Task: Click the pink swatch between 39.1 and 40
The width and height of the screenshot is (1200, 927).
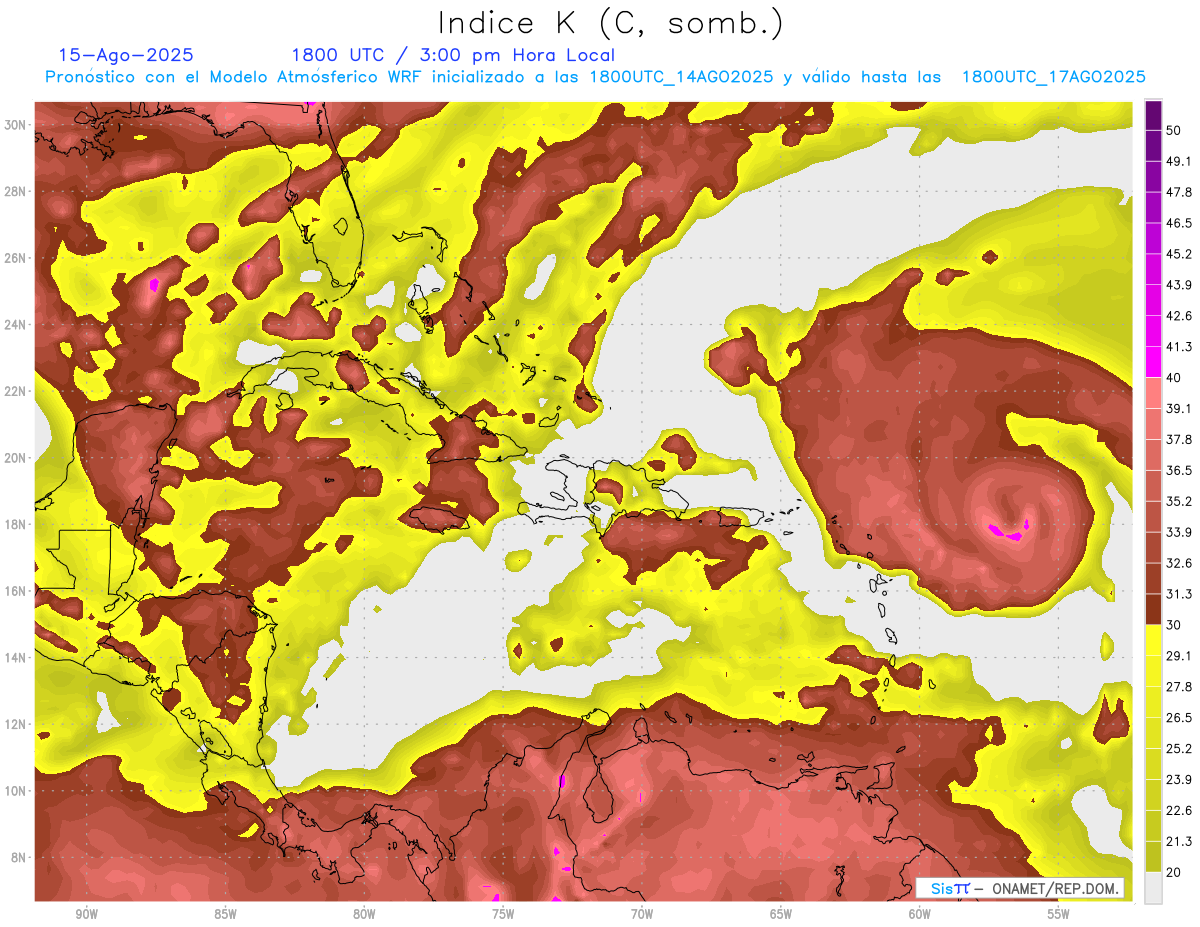Action: pos(1154,393)
